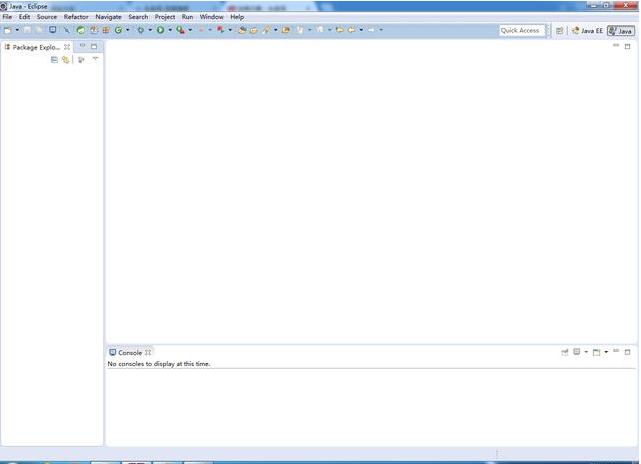This screenshot has height=464, width=641.
Task: Toggle Link with Editor in Package Explorer
Action: coord(65,60)
